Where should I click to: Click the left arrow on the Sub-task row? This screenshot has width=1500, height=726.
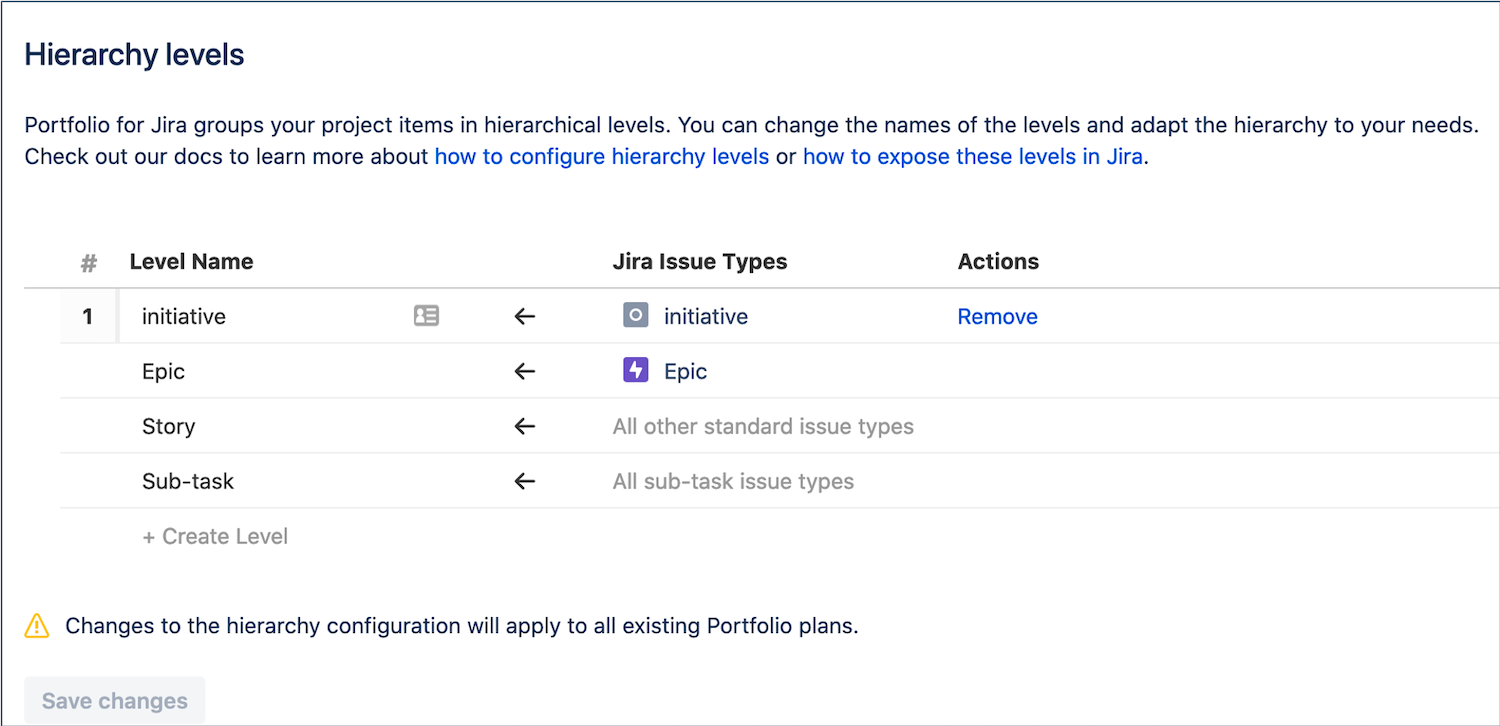tap(524, 481)
